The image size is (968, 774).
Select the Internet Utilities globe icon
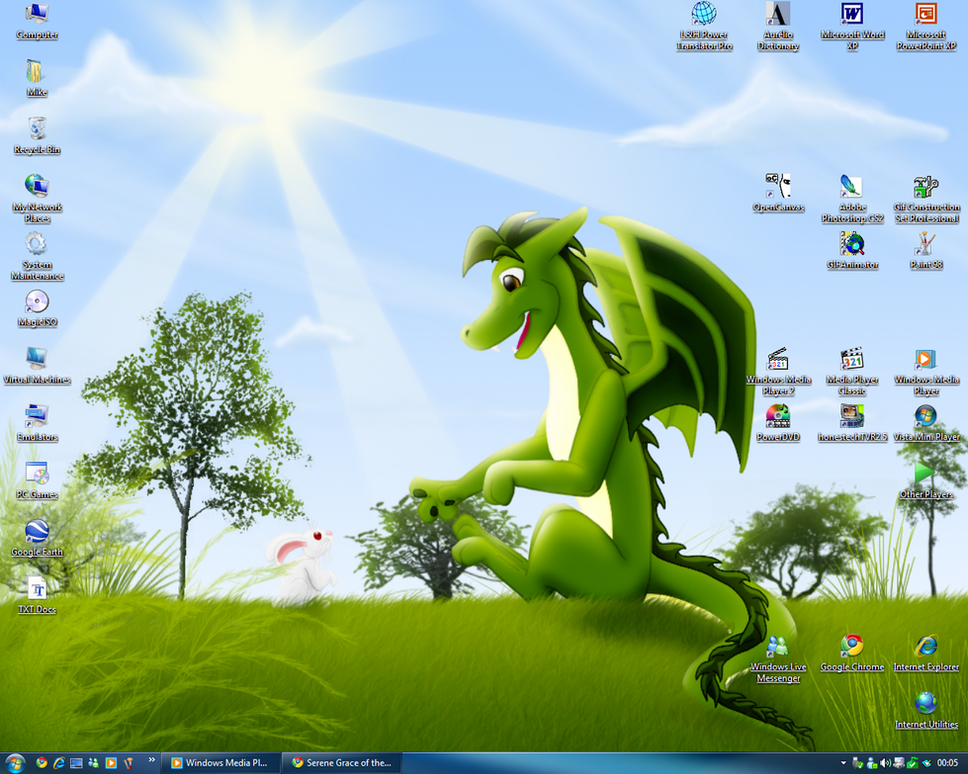click(x=926, y=711)
